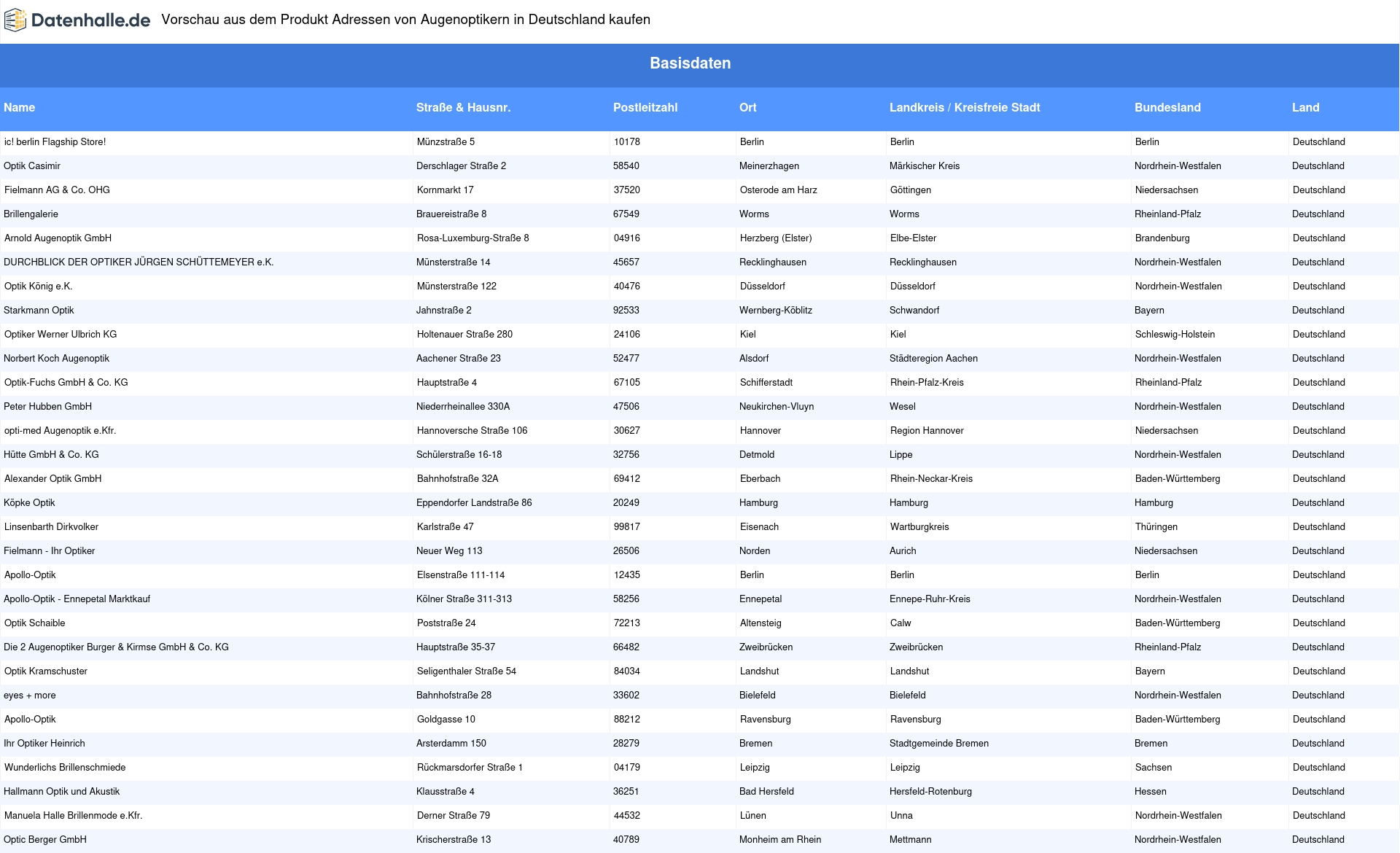Click 'Hütte GmbH & Co. KG' name
This screenshot has height=853, width=1400.
[51, 455]
